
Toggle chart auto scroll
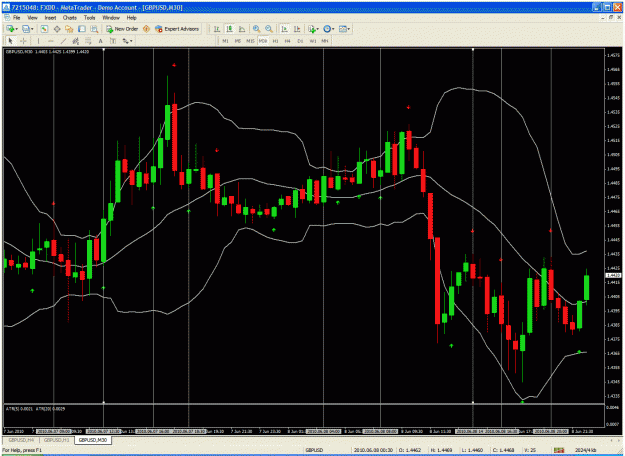click(x=285, y=29)
